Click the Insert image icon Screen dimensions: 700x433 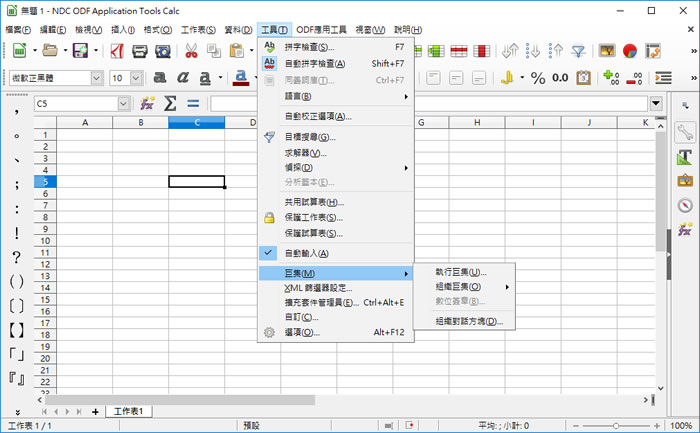tap(607, 51)
